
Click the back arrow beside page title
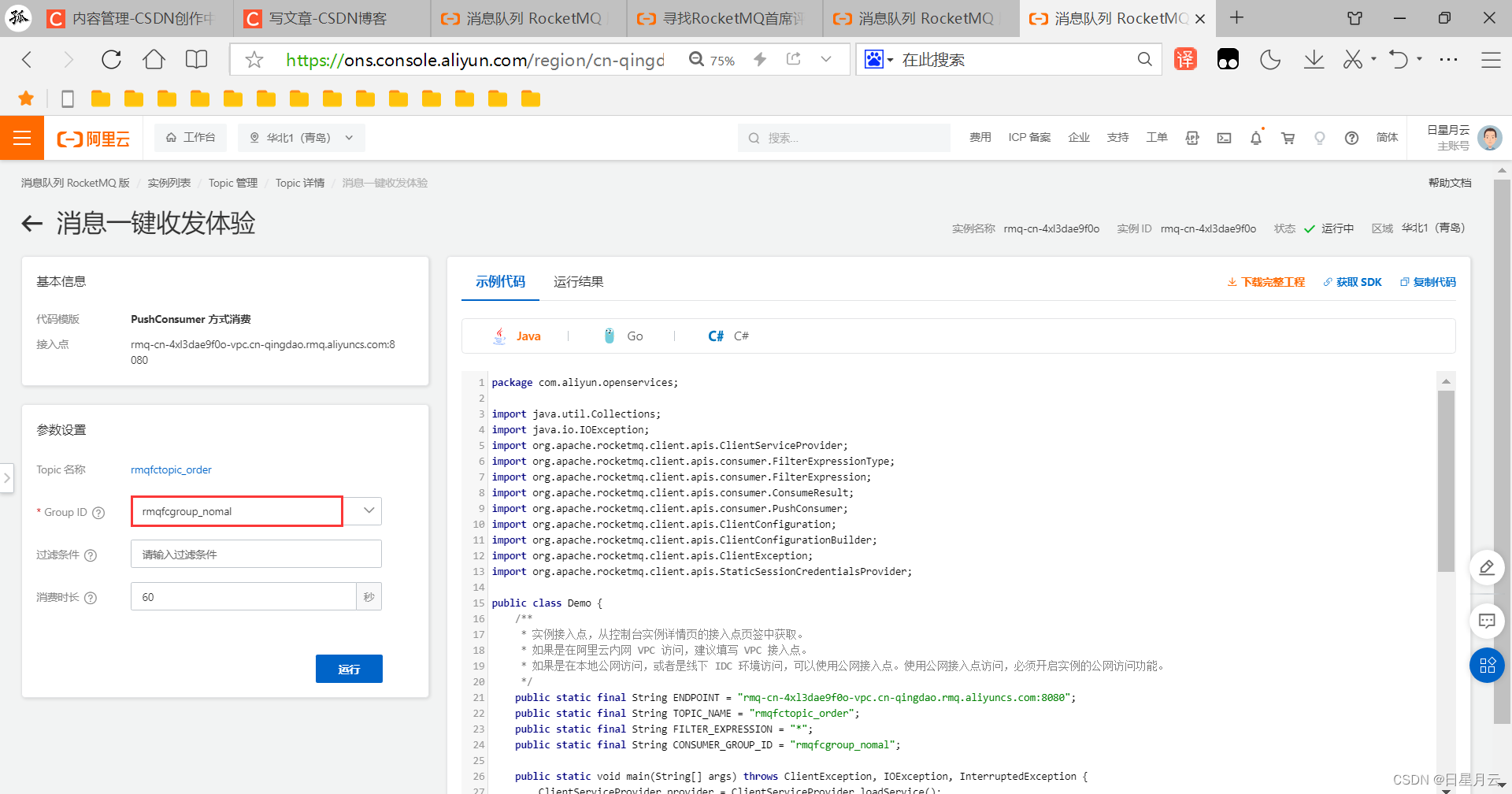[x=31, y=224]
